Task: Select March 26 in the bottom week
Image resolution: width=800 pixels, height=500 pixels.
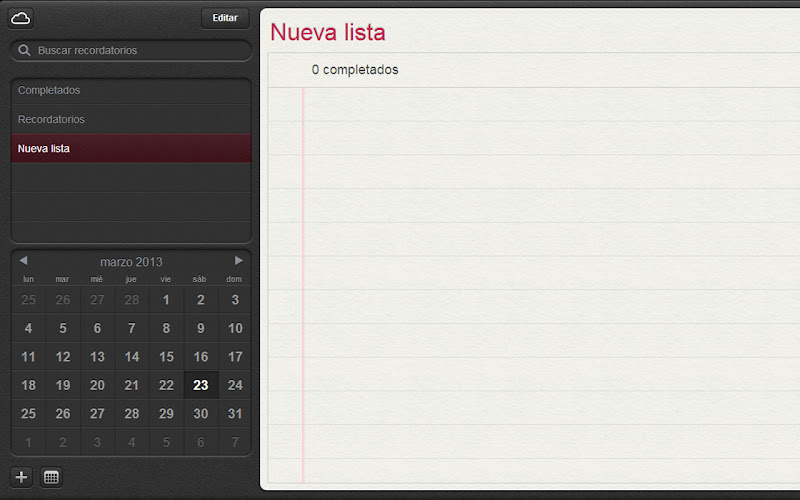Action: pyautogui.click(x=63, y=414)
